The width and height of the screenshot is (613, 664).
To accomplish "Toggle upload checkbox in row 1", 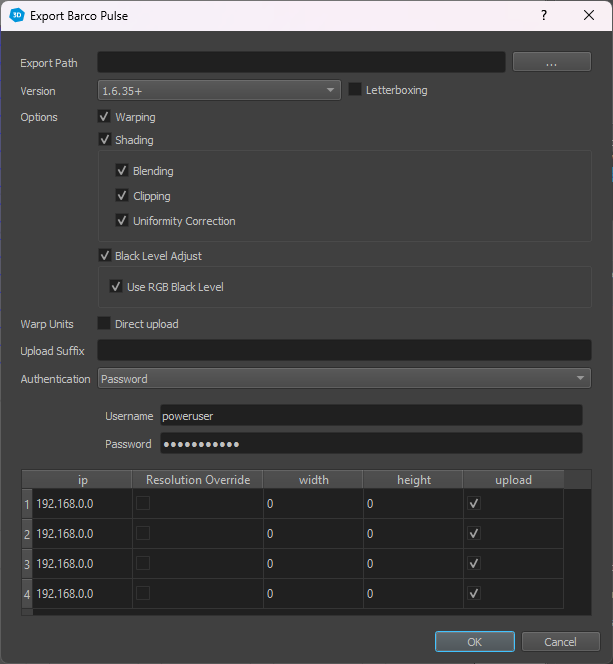I will pyautogui.click(x=474, y=504).
